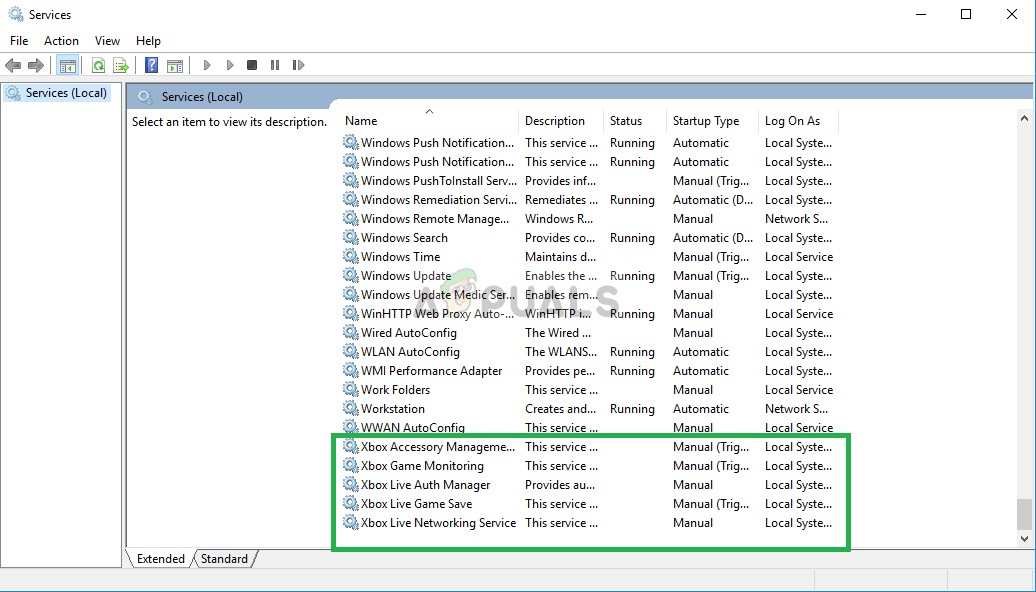This screenshot has width=1036, height=592.
Task: Click the Back arrow toolbar icon
Action: click(x=13, y=65)
